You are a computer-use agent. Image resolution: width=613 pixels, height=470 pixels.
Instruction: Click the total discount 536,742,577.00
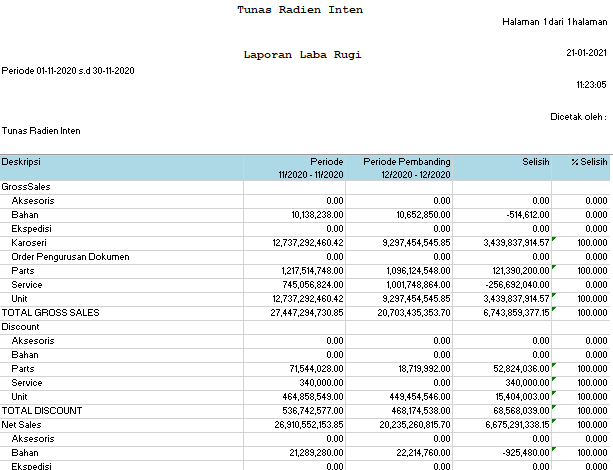313,411
